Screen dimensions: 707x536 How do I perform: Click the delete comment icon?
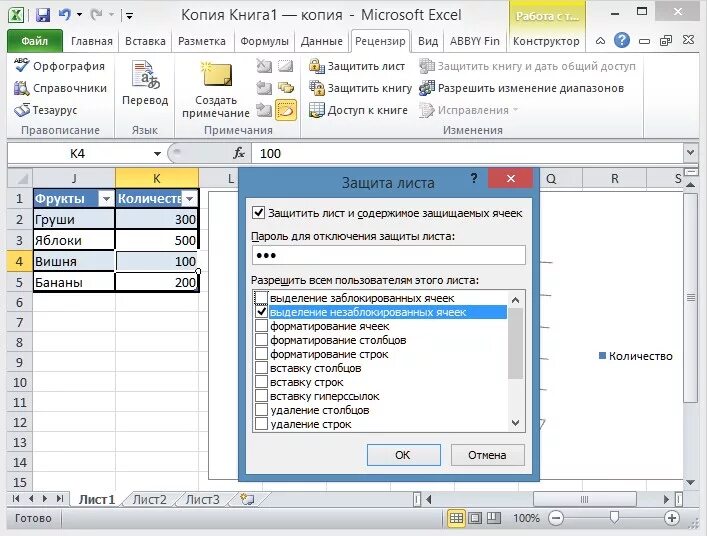tap(264, 67)
